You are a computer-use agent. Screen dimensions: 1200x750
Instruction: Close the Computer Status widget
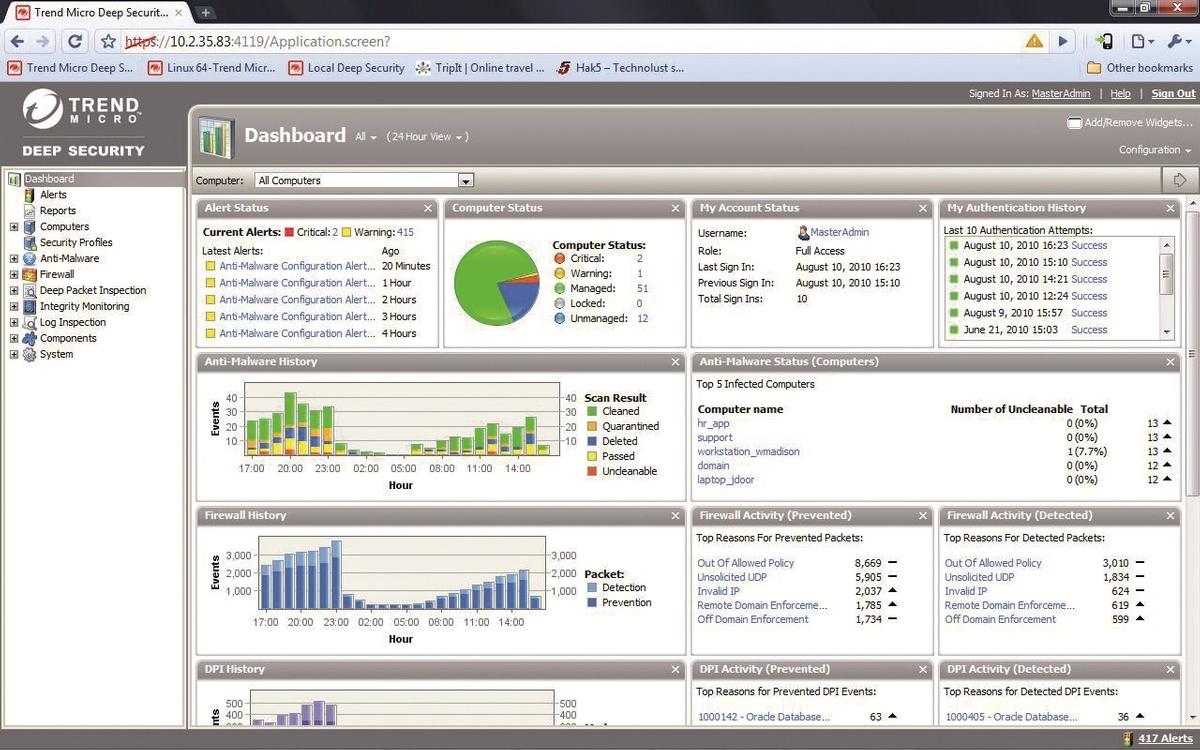pos(676,208)
